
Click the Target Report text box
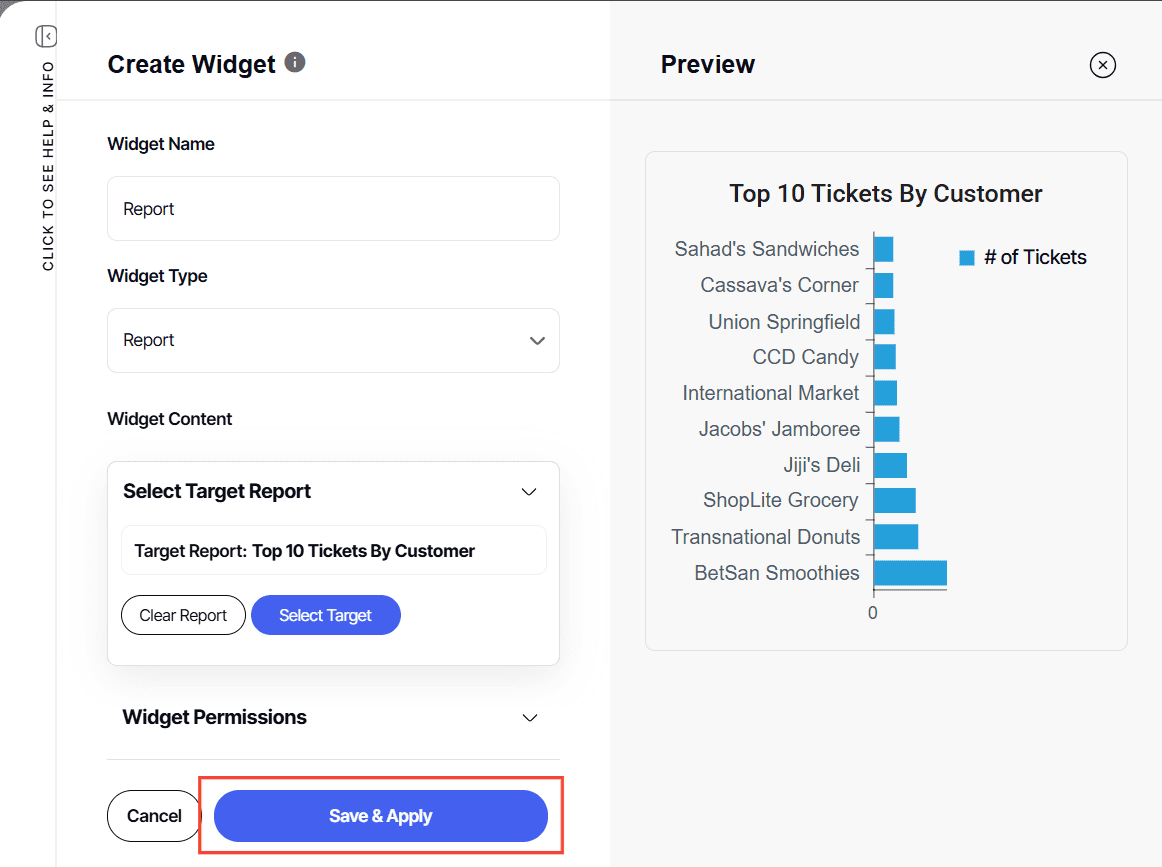tap(333, 551)
